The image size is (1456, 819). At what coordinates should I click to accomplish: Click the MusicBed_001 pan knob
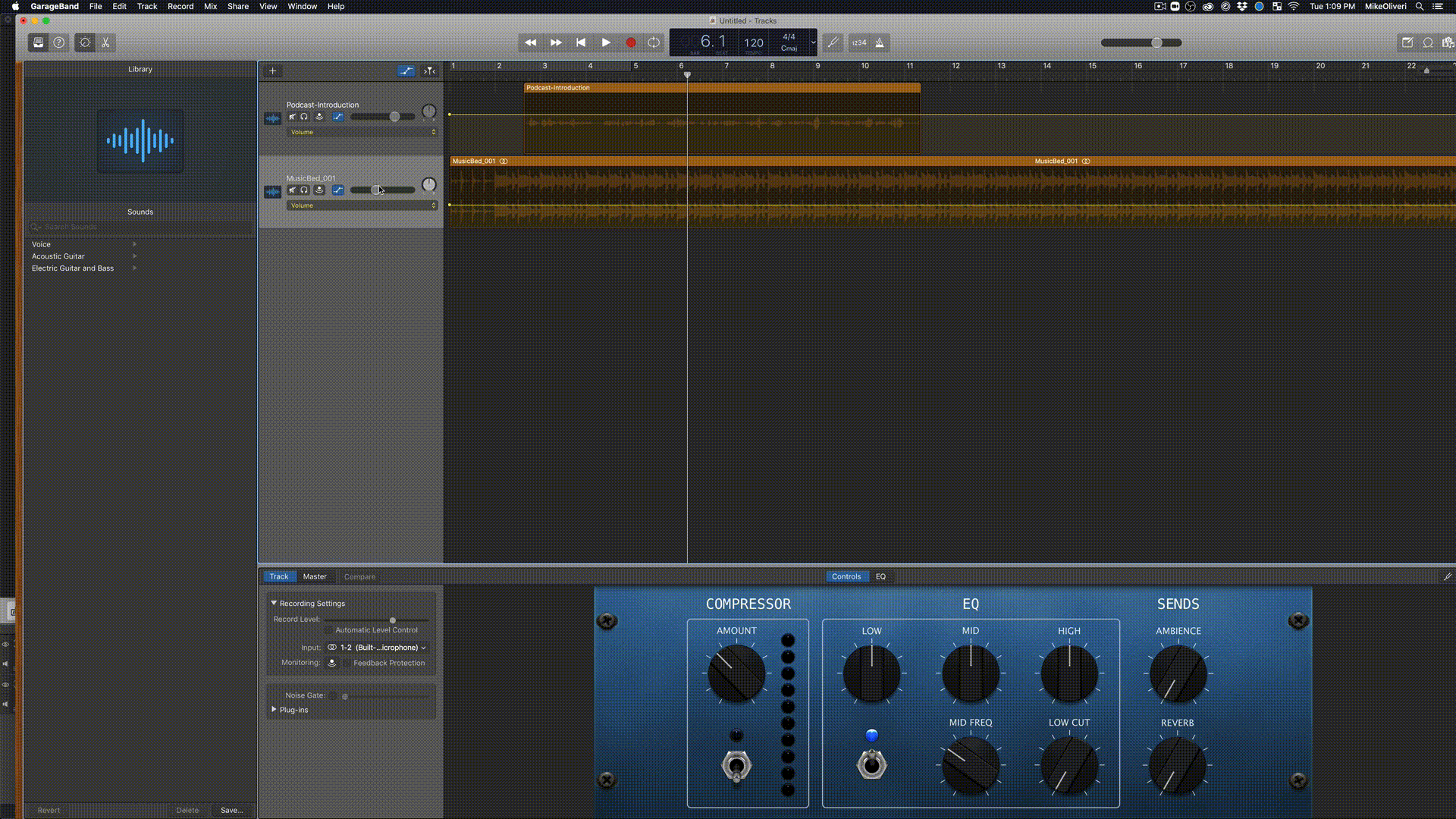(429, 185)
